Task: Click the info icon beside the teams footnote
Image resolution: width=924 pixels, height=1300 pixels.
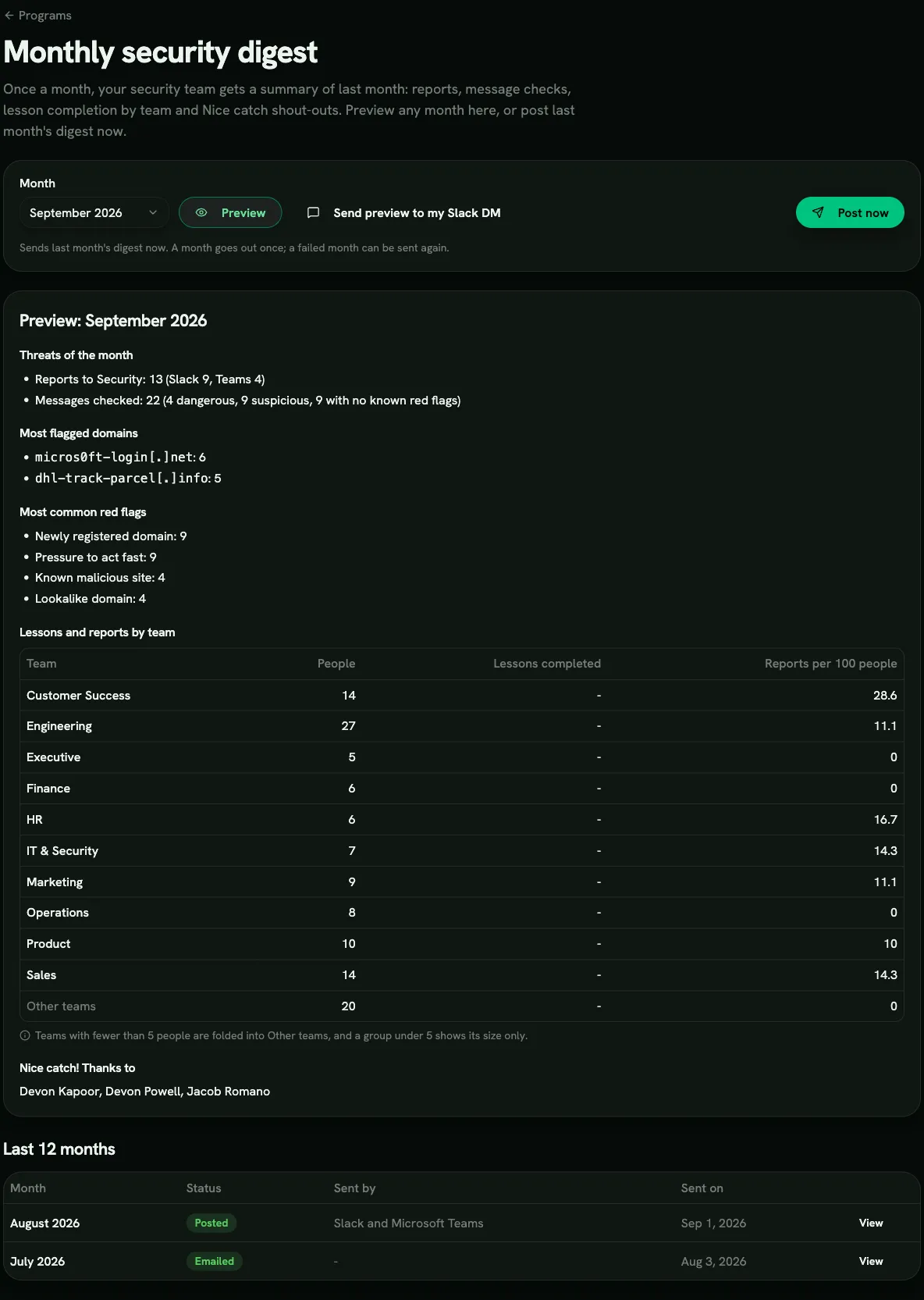Action: tap(25, 1035)
